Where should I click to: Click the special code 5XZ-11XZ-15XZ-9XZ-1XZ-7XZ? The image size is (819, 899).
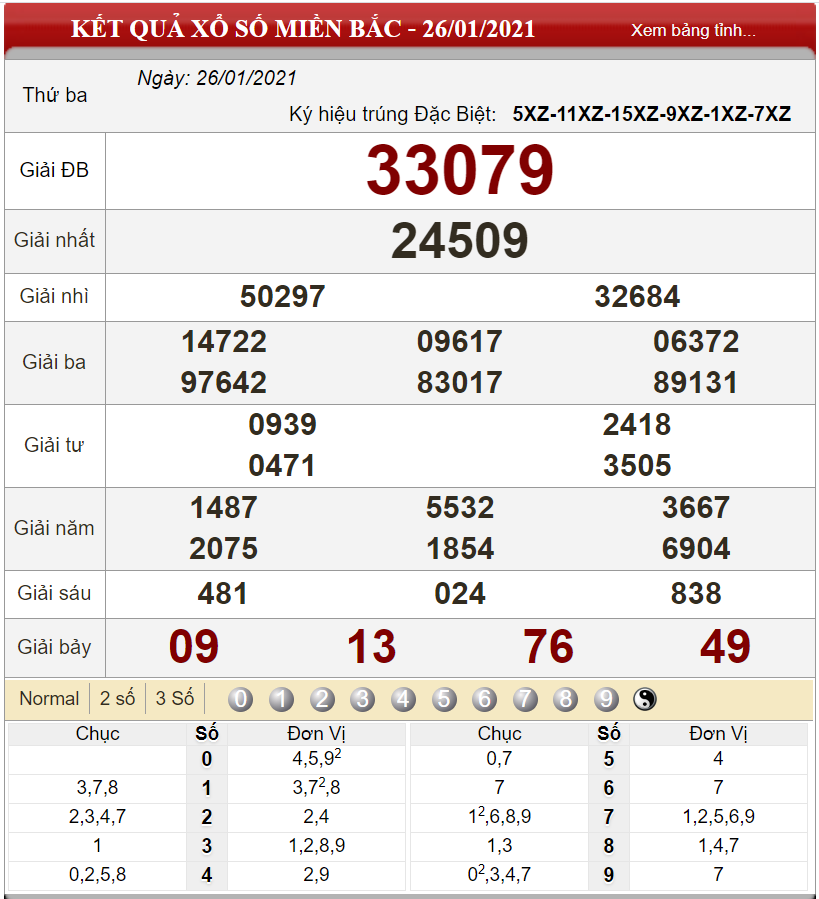pyautogui.click(x=652, y=114)
